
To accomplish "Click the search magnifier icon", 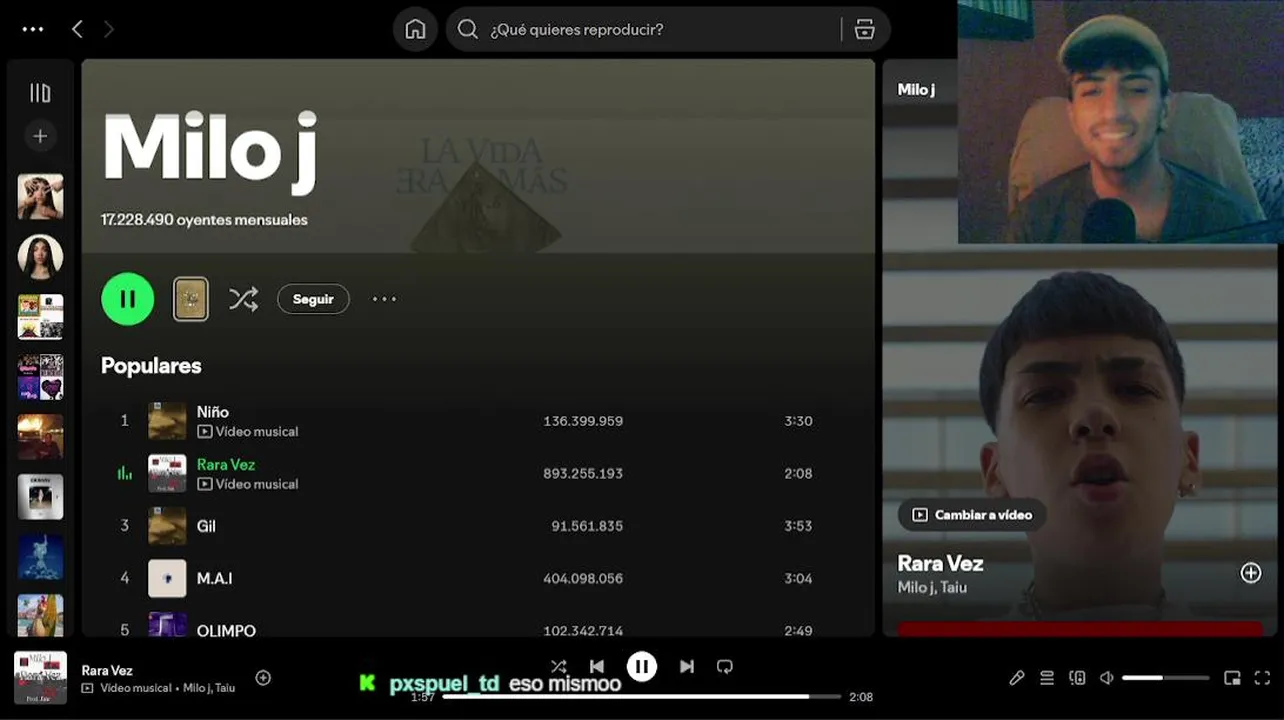I will pyautogui.click(x=467, y=29).
